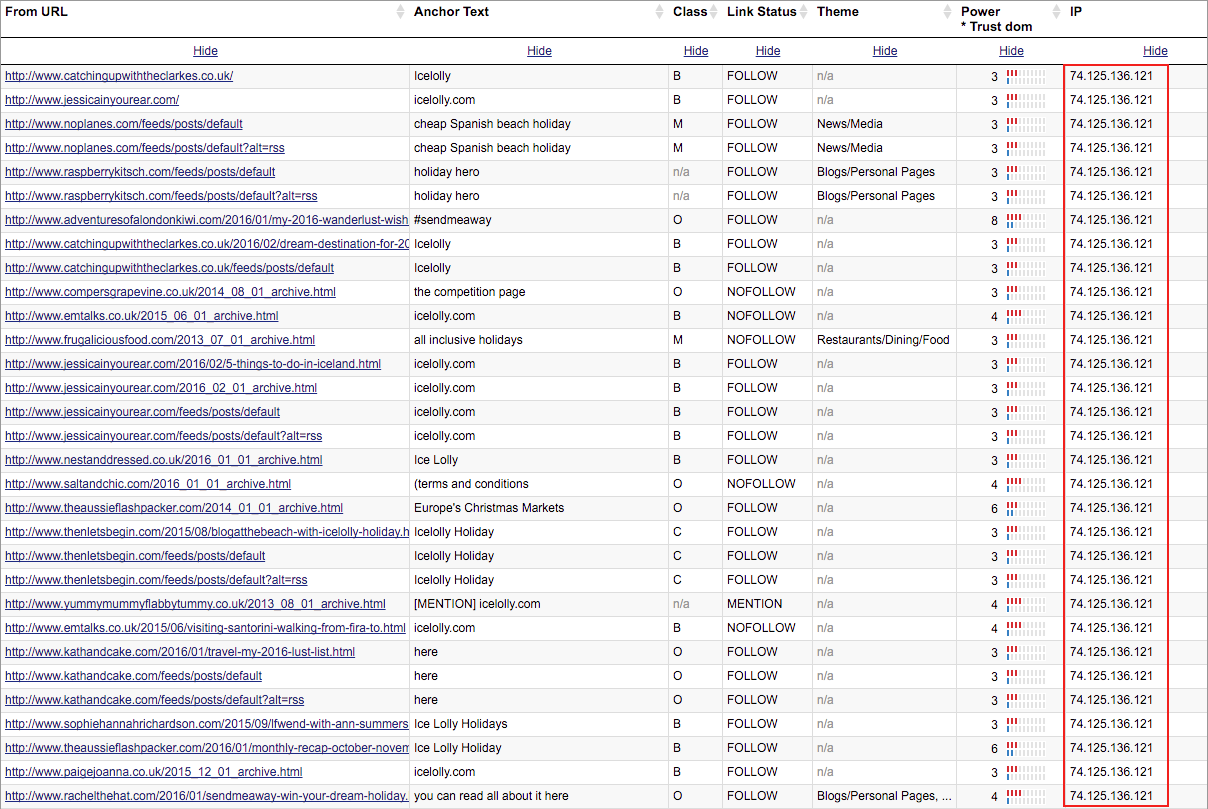Visit the nestanddressed.co.uk archive link

[x=164, y=460]
